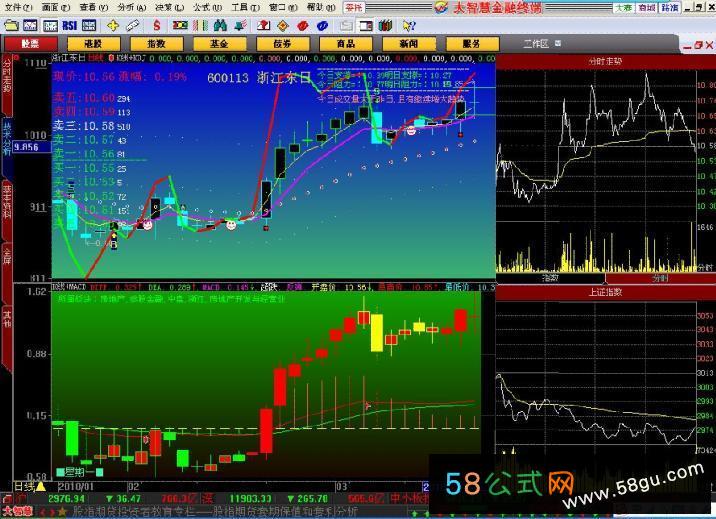Click the 9.856 price label on the axis
Image resolution: width=716 pixels, height=519 pixels.
tap(30, 147)
